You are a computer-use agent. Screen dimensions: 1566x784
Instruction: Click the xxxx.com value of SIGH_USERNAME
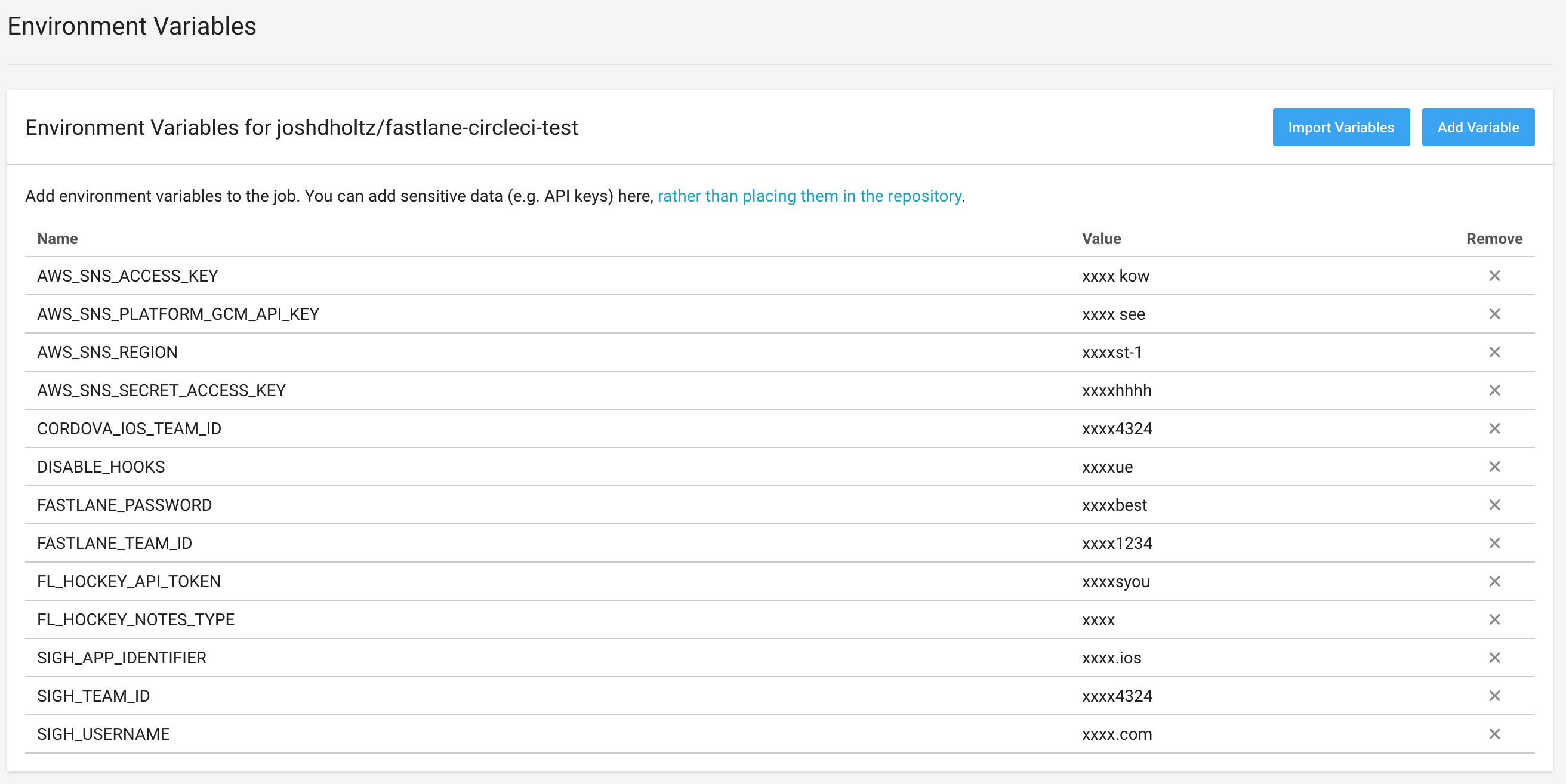(x=1117, y=734)
